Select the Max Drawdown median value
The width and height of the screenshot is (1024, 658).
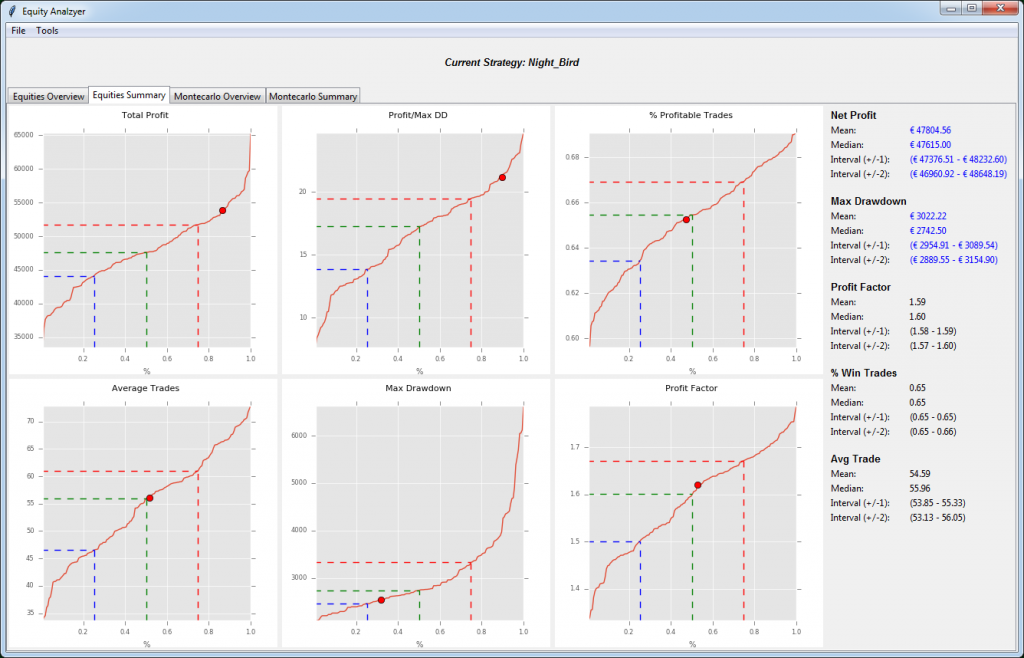pyautogui.click(x=929, y=230)
